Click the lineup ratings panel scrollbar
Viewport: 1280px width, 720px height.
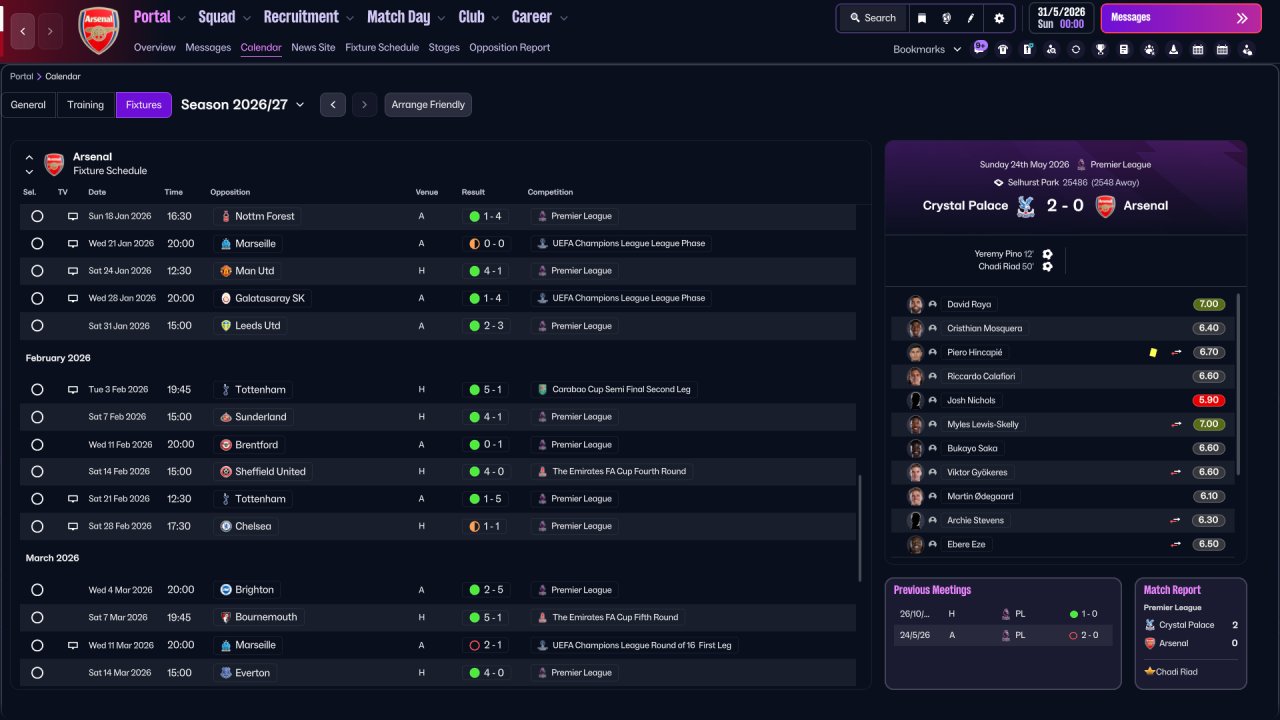pos(1239,385)
